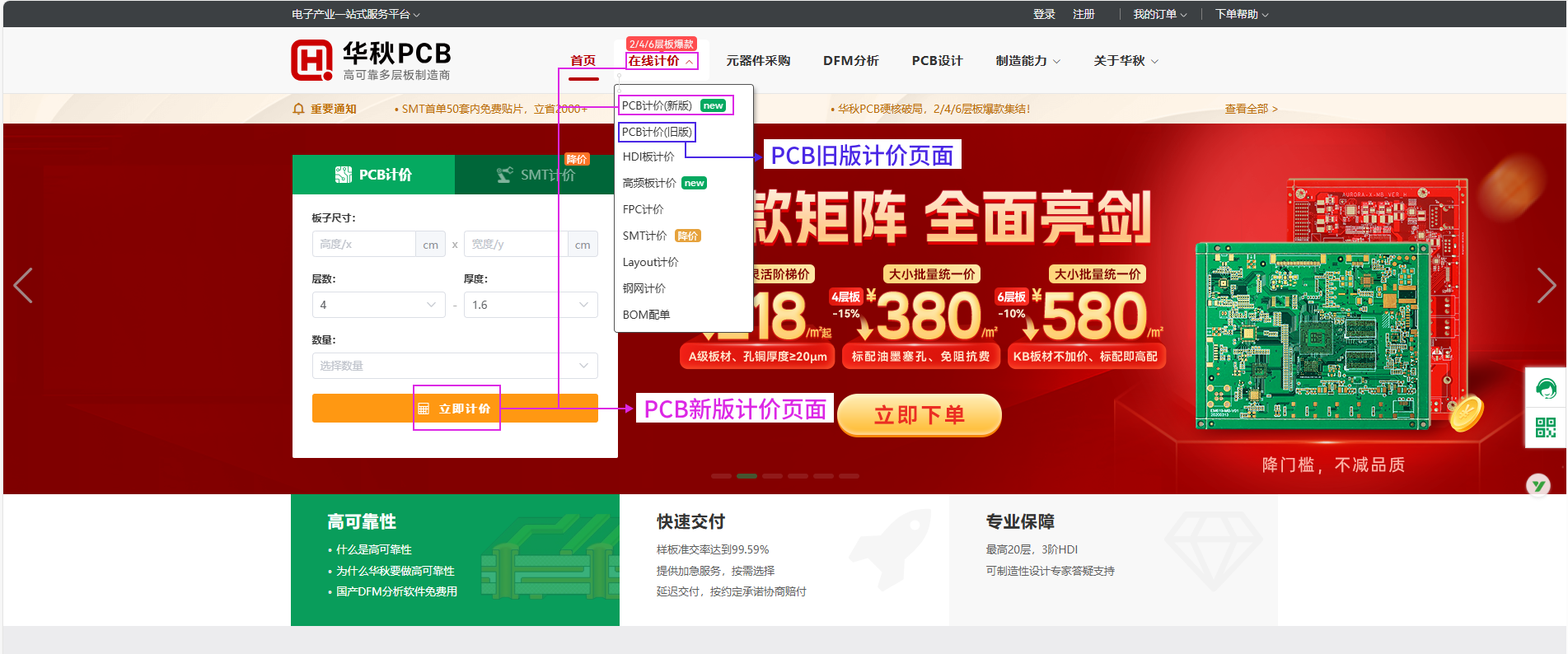Select PCB计价(旧版) in the menu
Image resolution: width=1568 pixels, height=654 pixels.
(x=657, y=132)
